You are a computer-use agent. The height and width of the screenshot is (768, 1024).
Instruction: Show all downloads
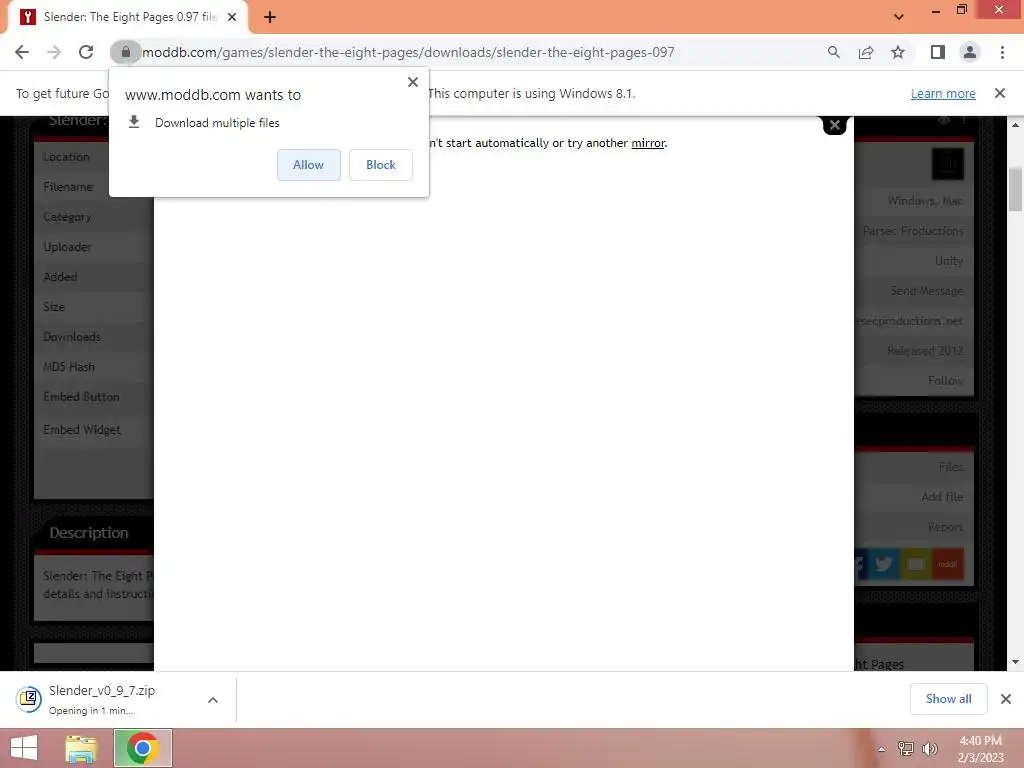tap(948, 699)
